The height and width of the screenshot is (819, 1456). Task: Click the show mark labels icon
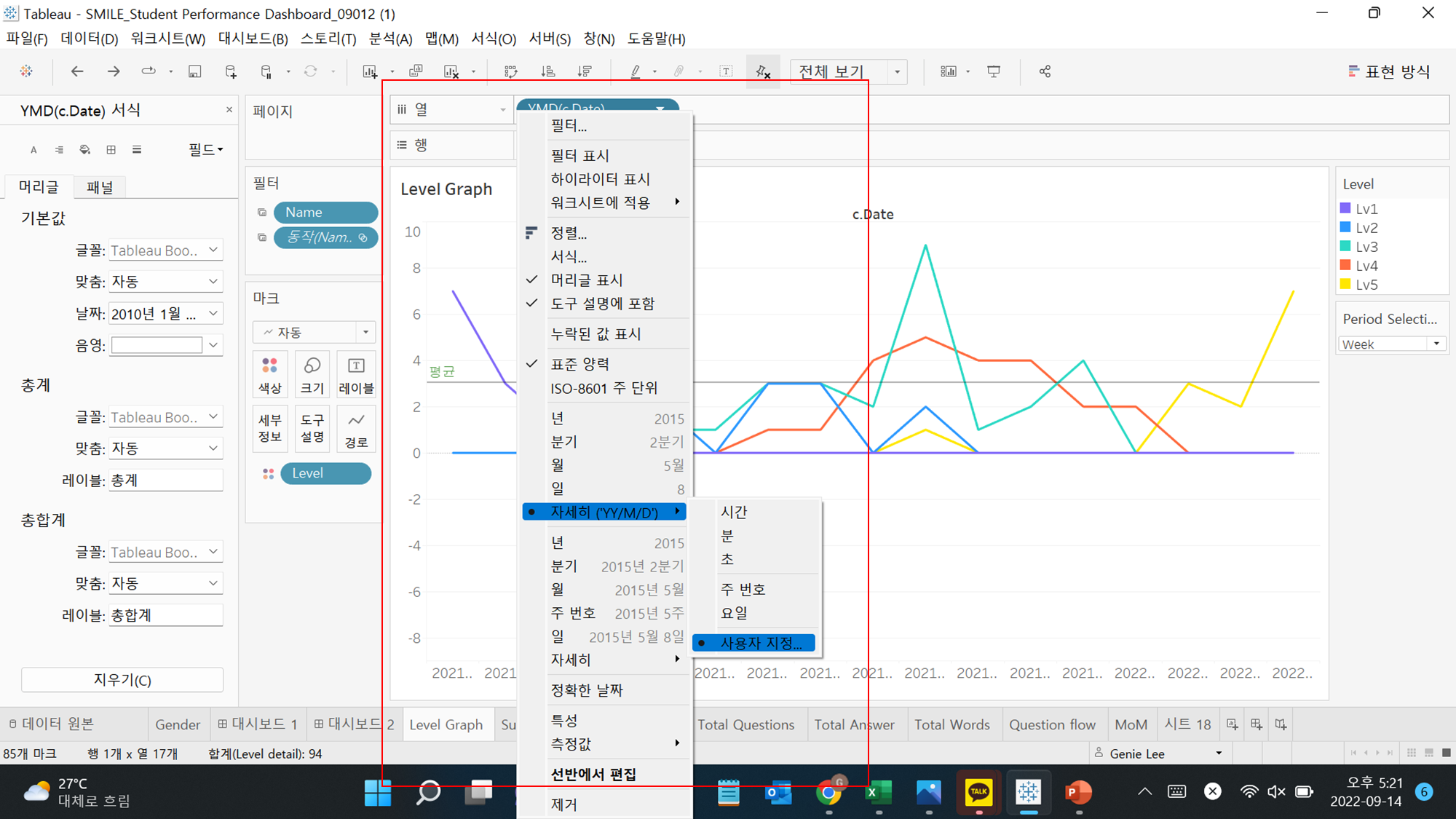[726, 71]
